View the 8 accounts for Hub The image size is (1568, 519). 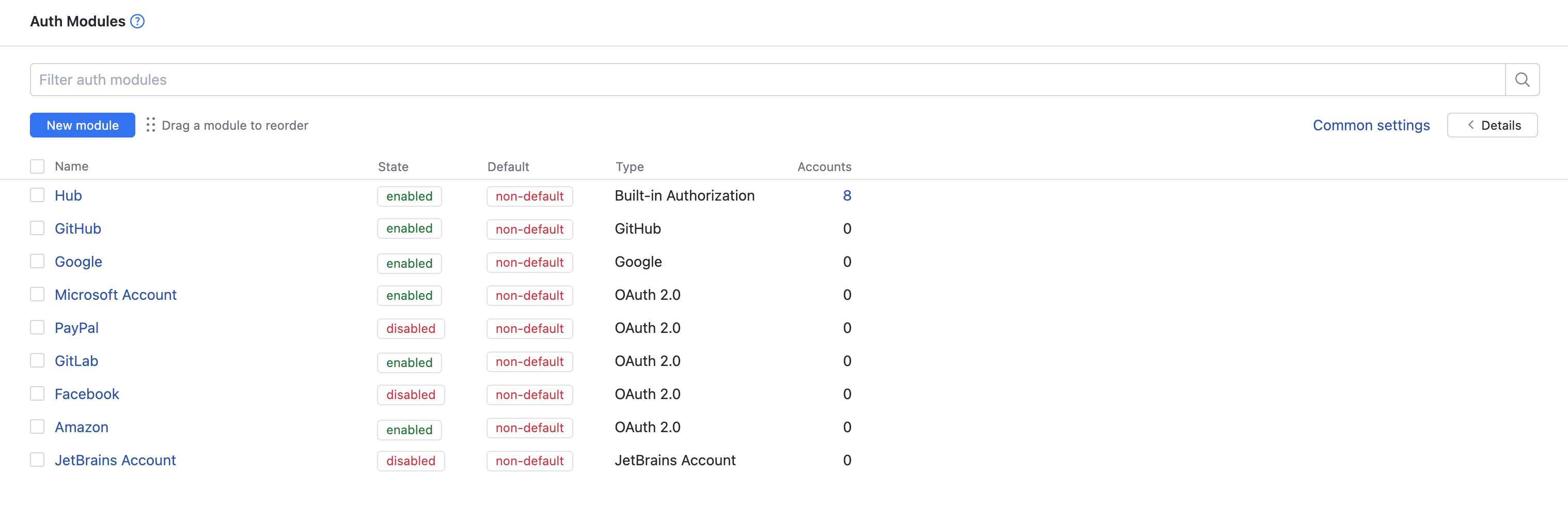tap(848, 195)
